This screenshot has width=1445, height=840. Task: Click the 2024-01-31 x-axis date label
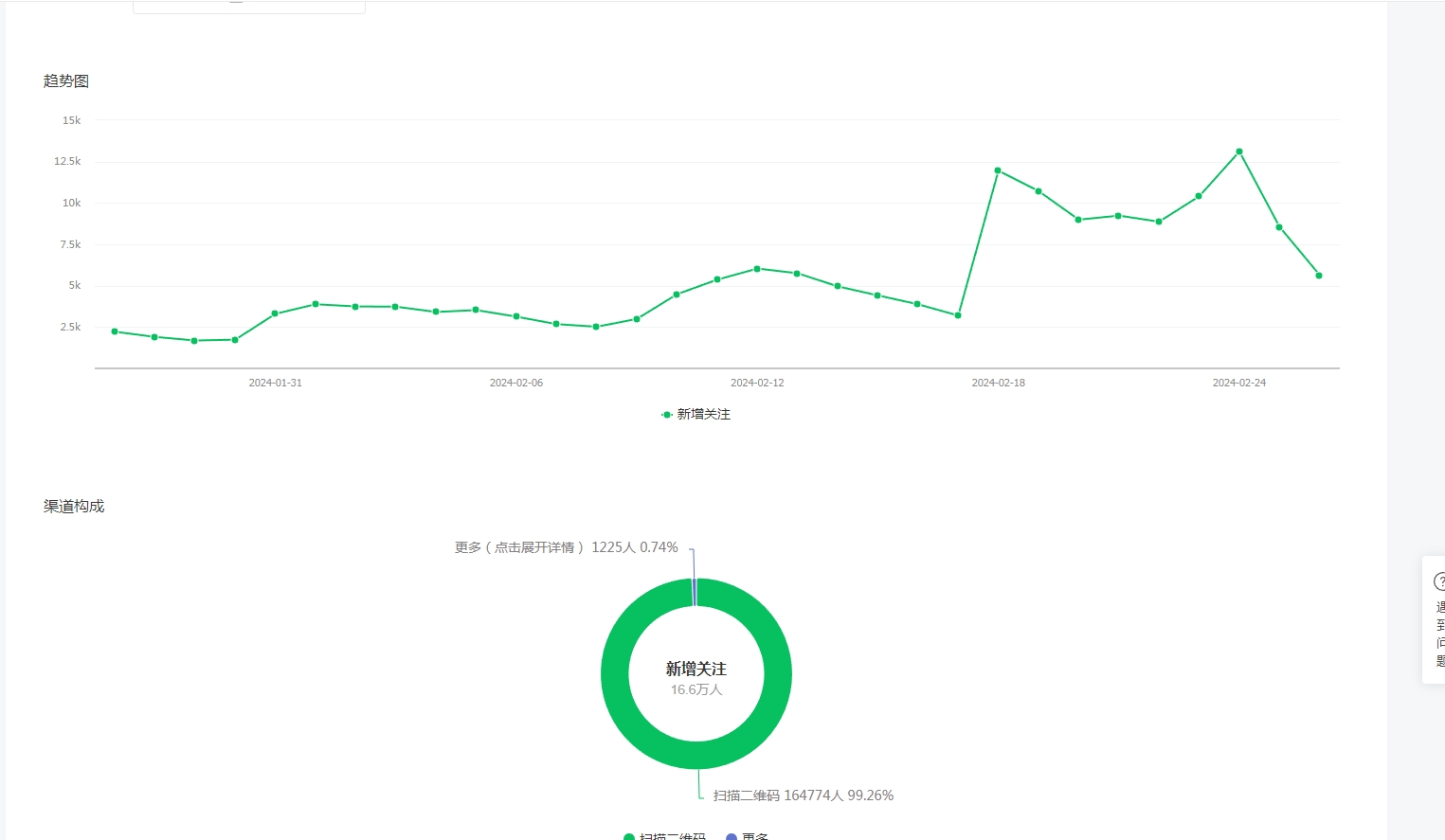[x=276, y=383]
